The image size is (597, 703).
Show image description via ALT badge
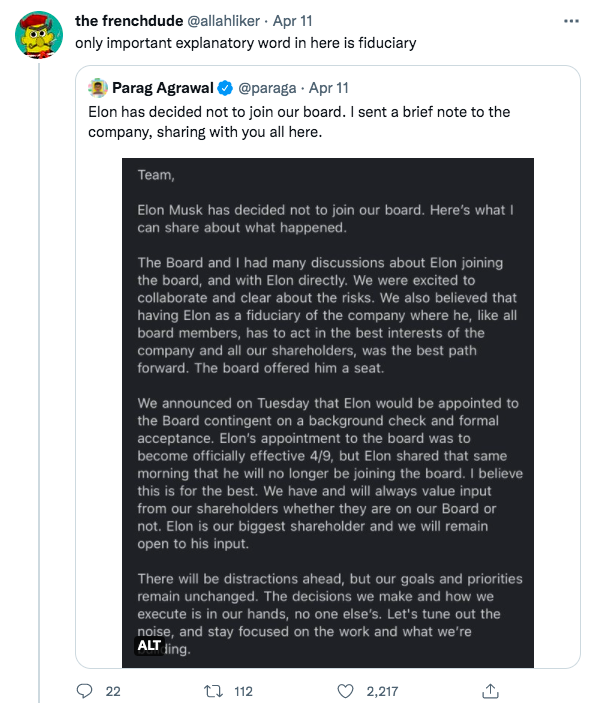coord(149,645)
